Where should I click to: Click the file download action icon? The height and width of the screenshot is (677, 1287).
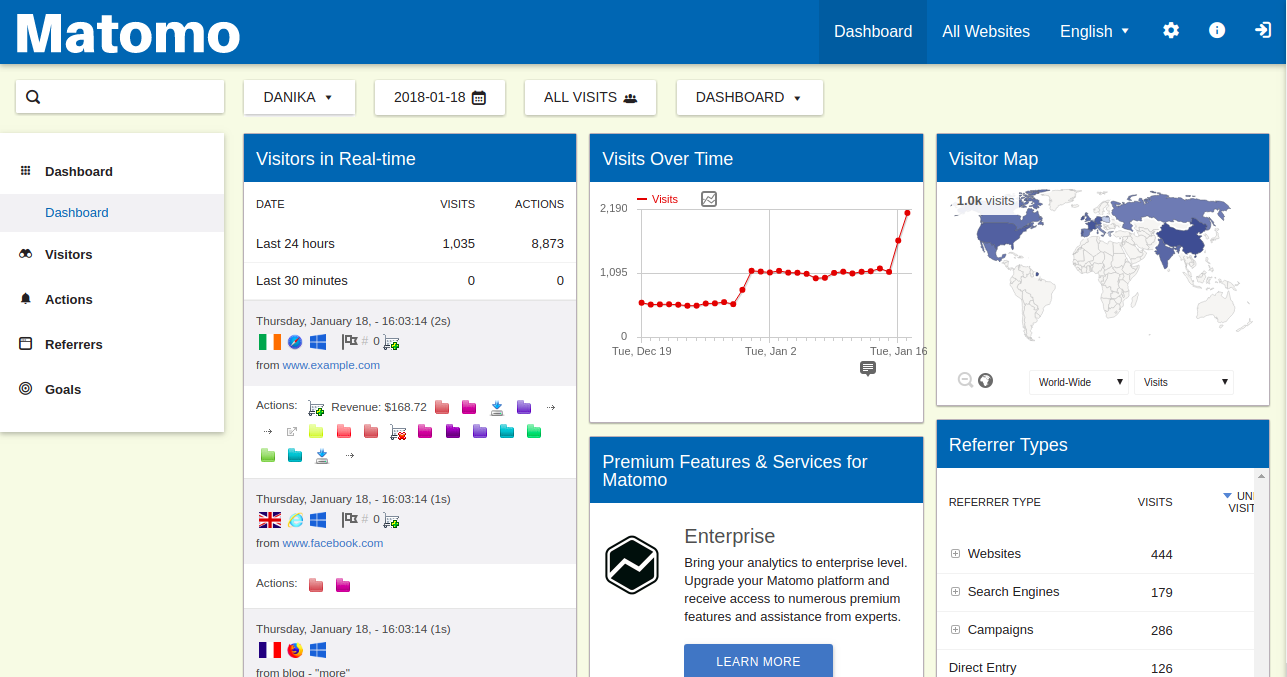click(496, 406)
